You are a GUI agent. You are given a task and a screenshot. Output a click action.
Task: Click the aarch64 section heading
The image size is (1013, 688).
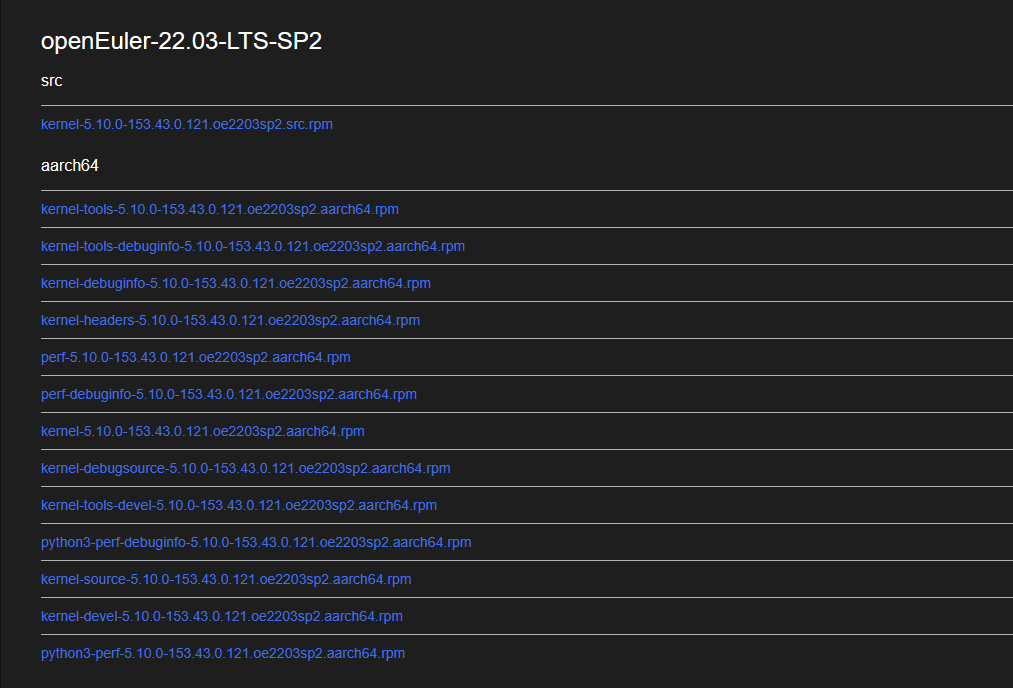(69, 166)
